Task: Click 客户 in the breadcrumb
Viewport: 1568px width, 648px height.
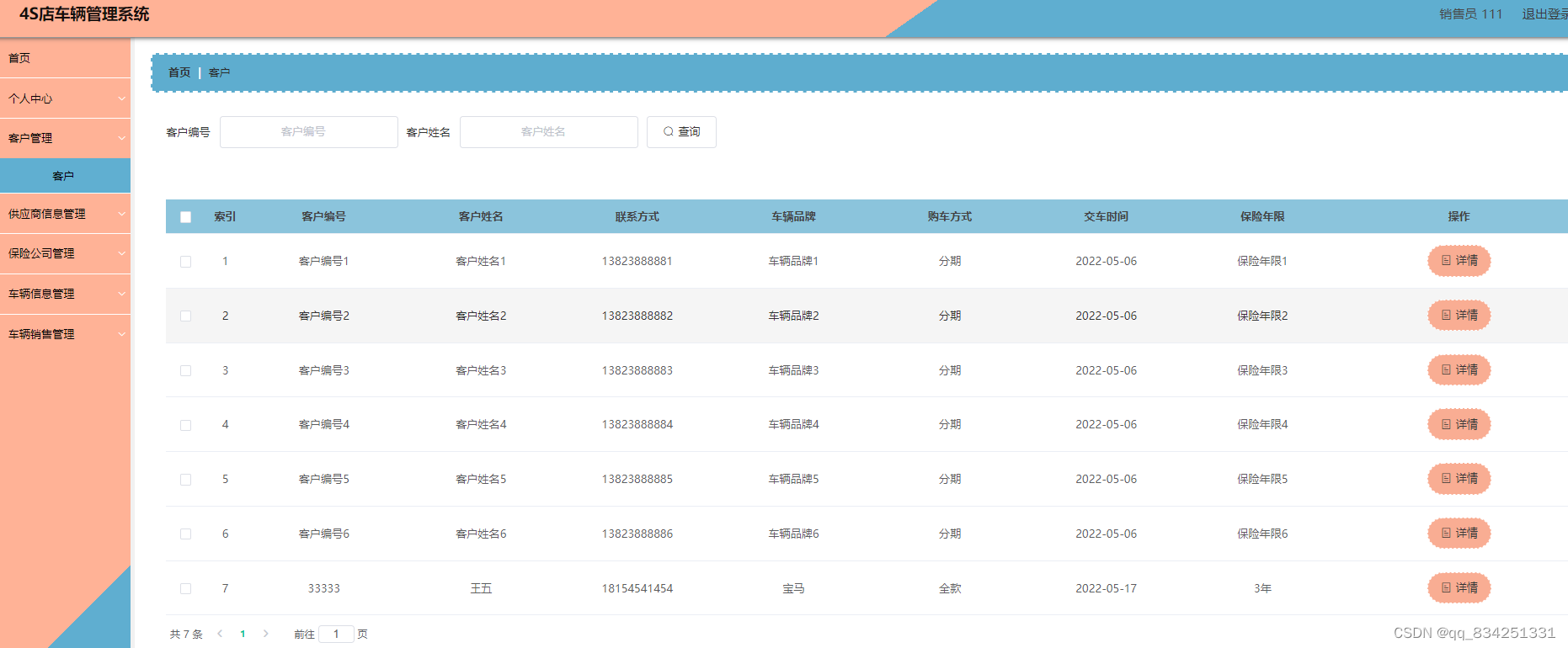Action: coord(219,72)
